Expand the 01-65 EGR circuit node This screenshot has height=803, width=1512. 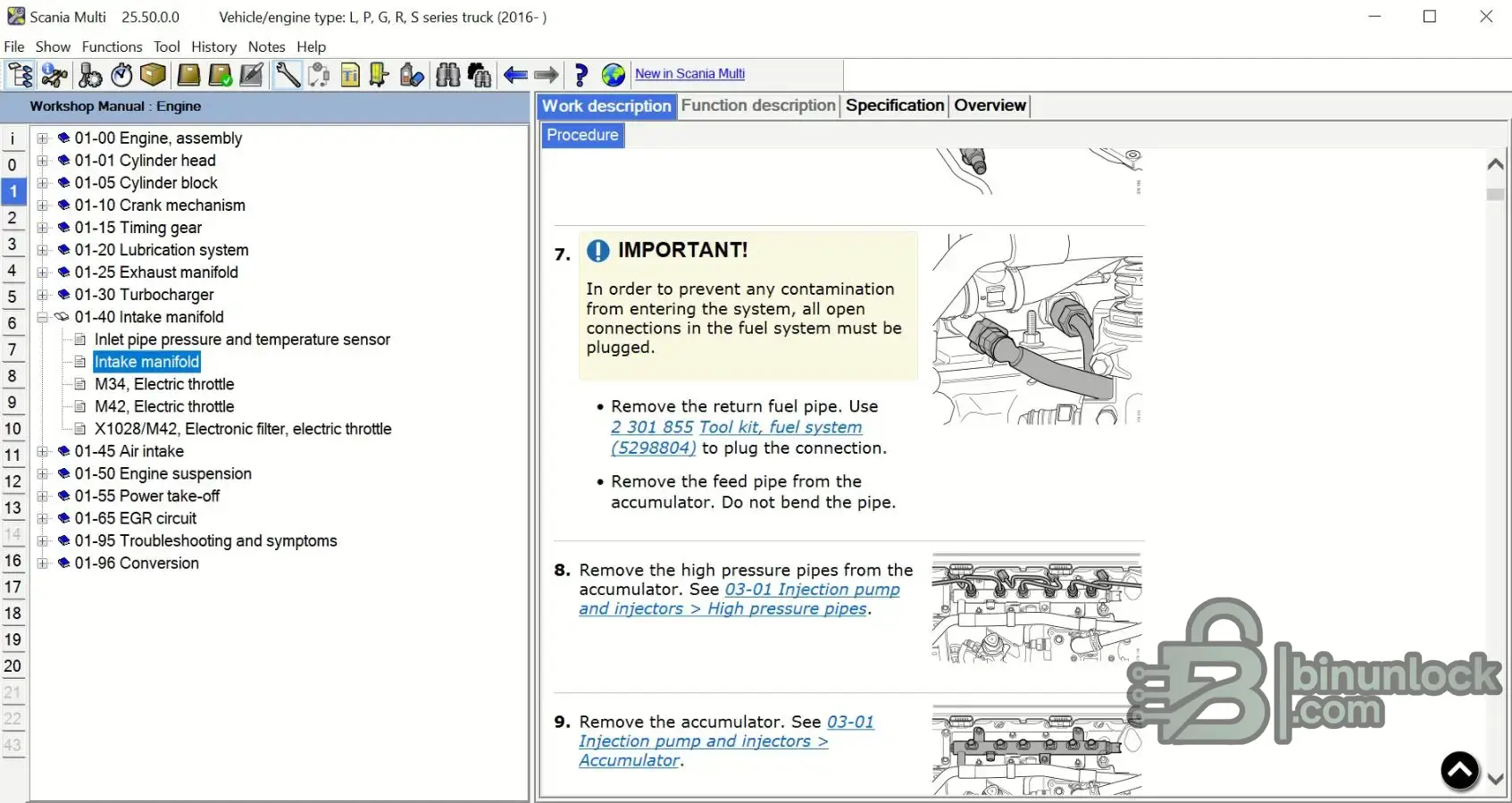coord(42,518)
